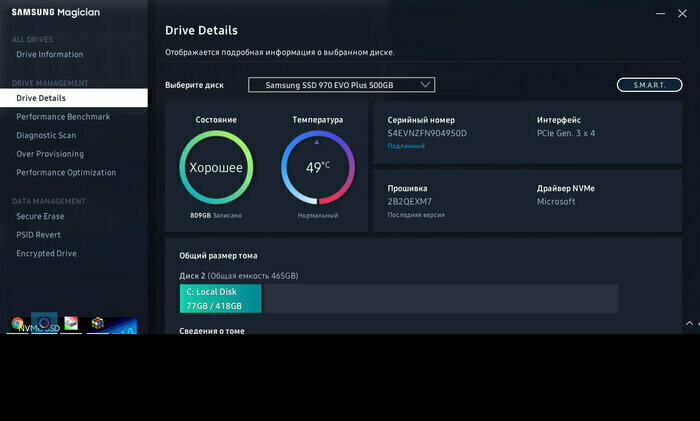700x421 pixels.
Task: Open Drive Information in sidebar
Action: (x=50, y=54)
